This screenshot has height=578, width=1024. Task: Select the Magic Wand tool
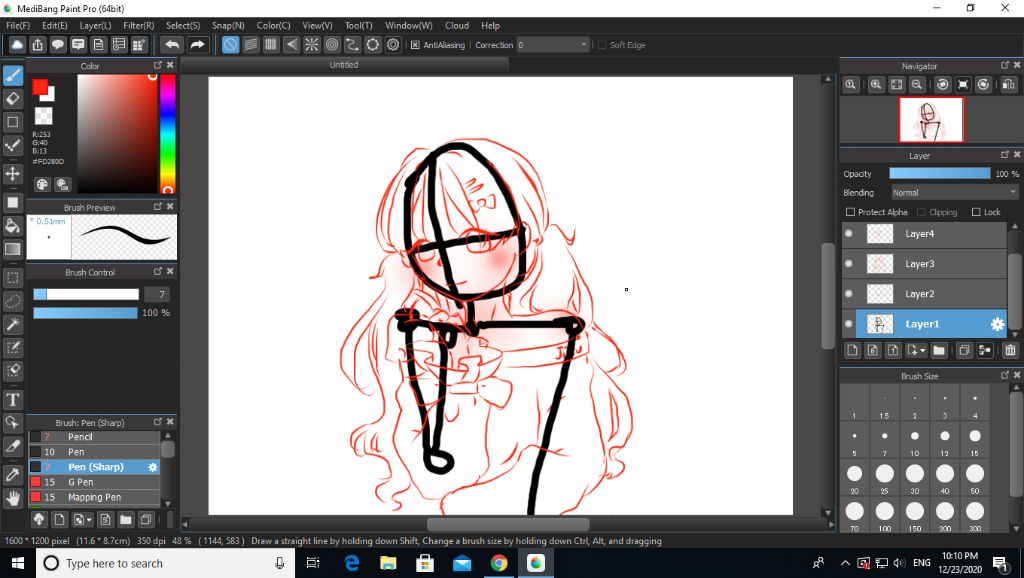[12, 324]
